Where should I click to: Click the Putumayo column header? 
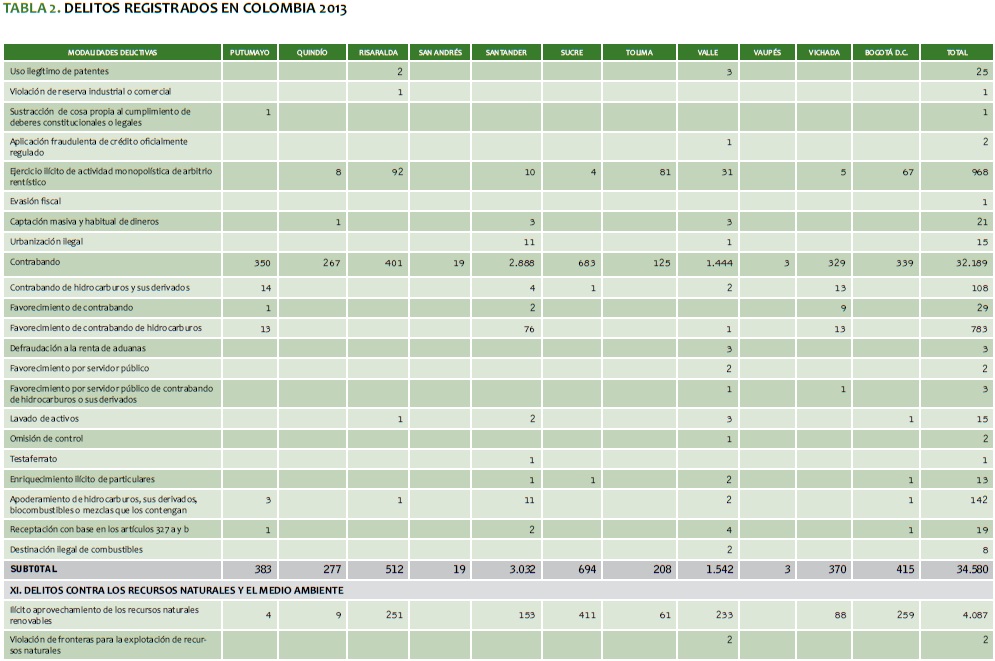(x=250, y=53)
